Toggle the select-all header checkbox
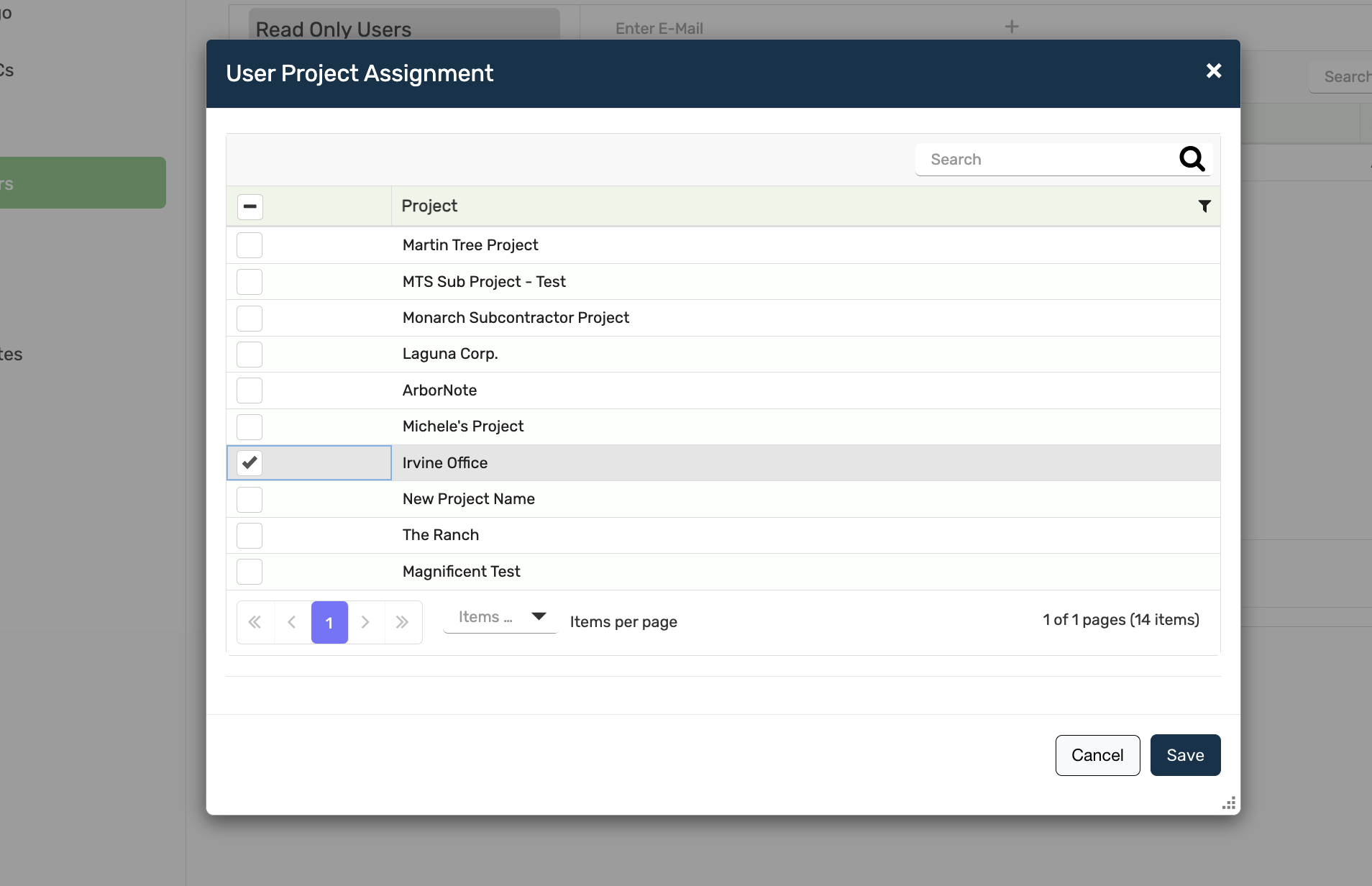The width and height of the screenshot is (1372, 886). point(250,206)
